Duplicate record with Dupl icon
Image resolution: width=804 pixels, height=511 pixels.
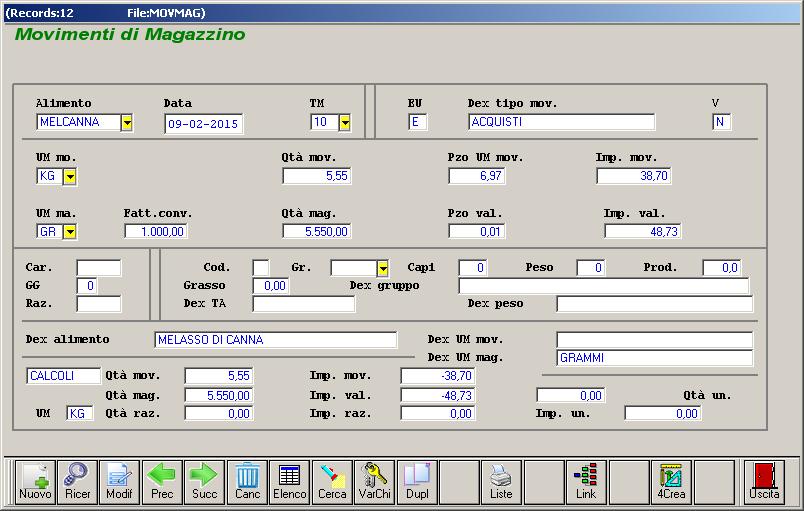(417, 482)
